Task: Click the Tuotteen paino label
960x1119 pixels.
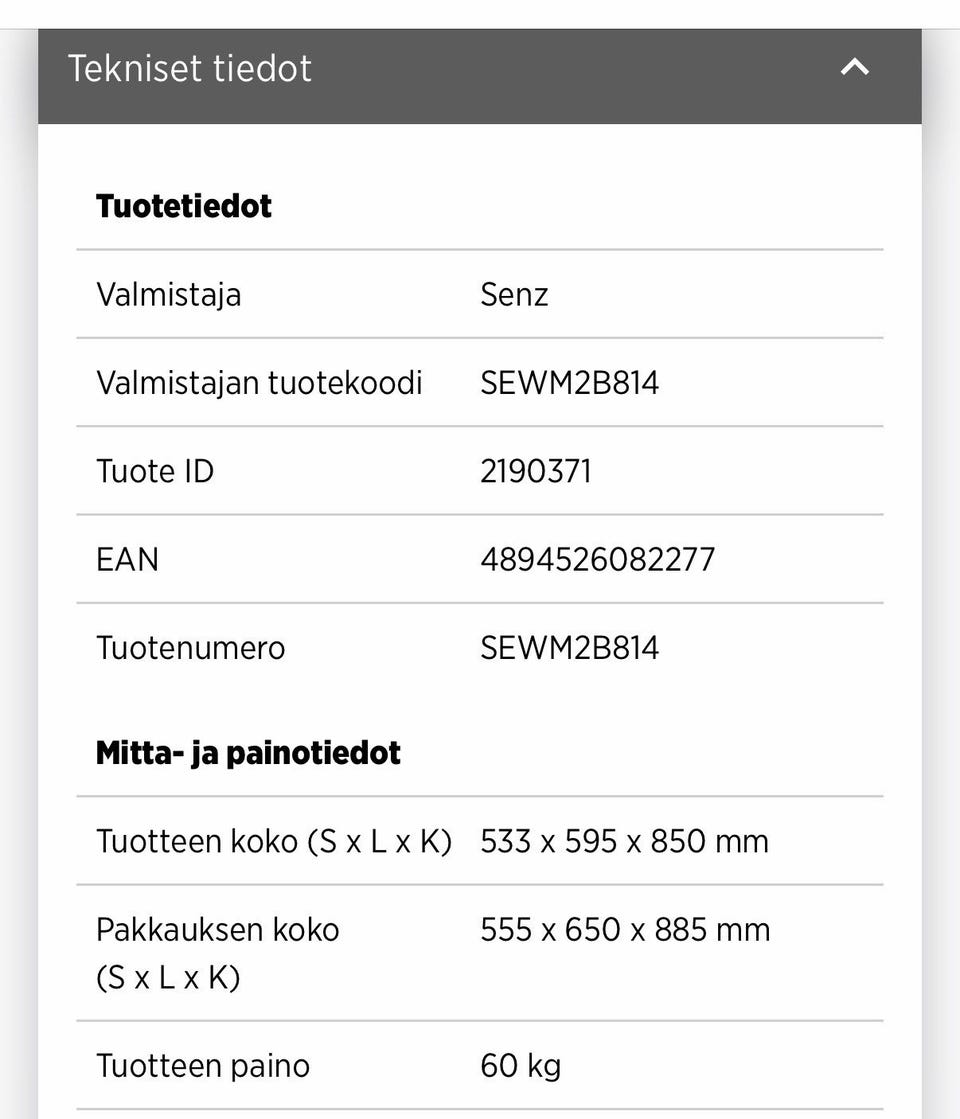Action: pos(203,1066)
